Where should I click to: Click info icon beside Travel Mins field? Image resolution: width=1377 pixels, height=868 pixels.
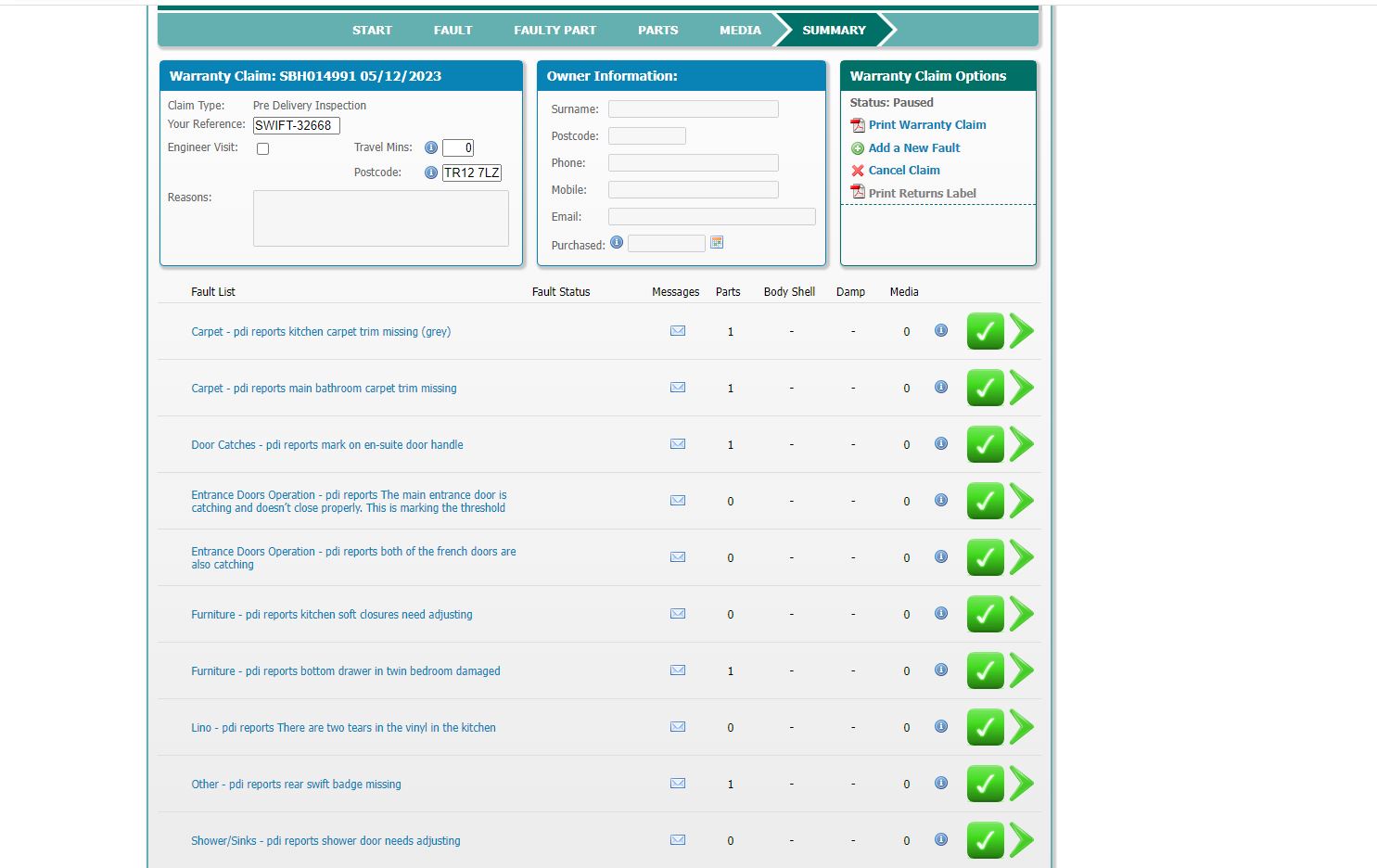click(x=430, y=147)
